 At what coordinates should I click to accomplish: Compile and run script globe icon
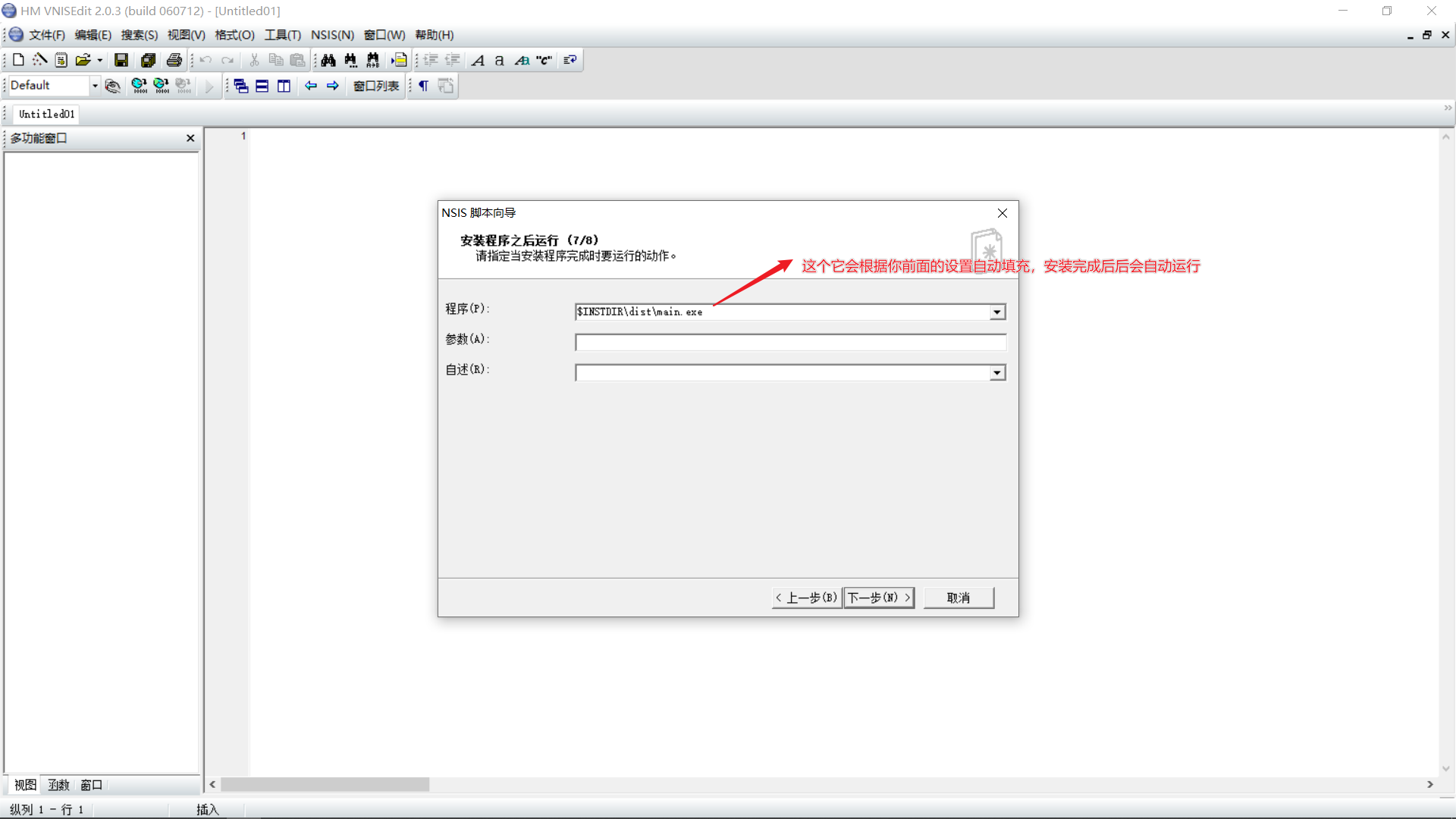point(162,86)
